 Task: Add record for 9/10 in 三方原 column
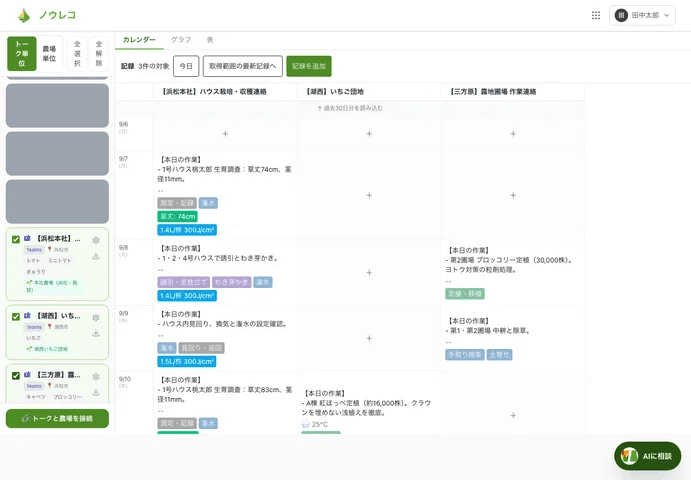(513, 415)
